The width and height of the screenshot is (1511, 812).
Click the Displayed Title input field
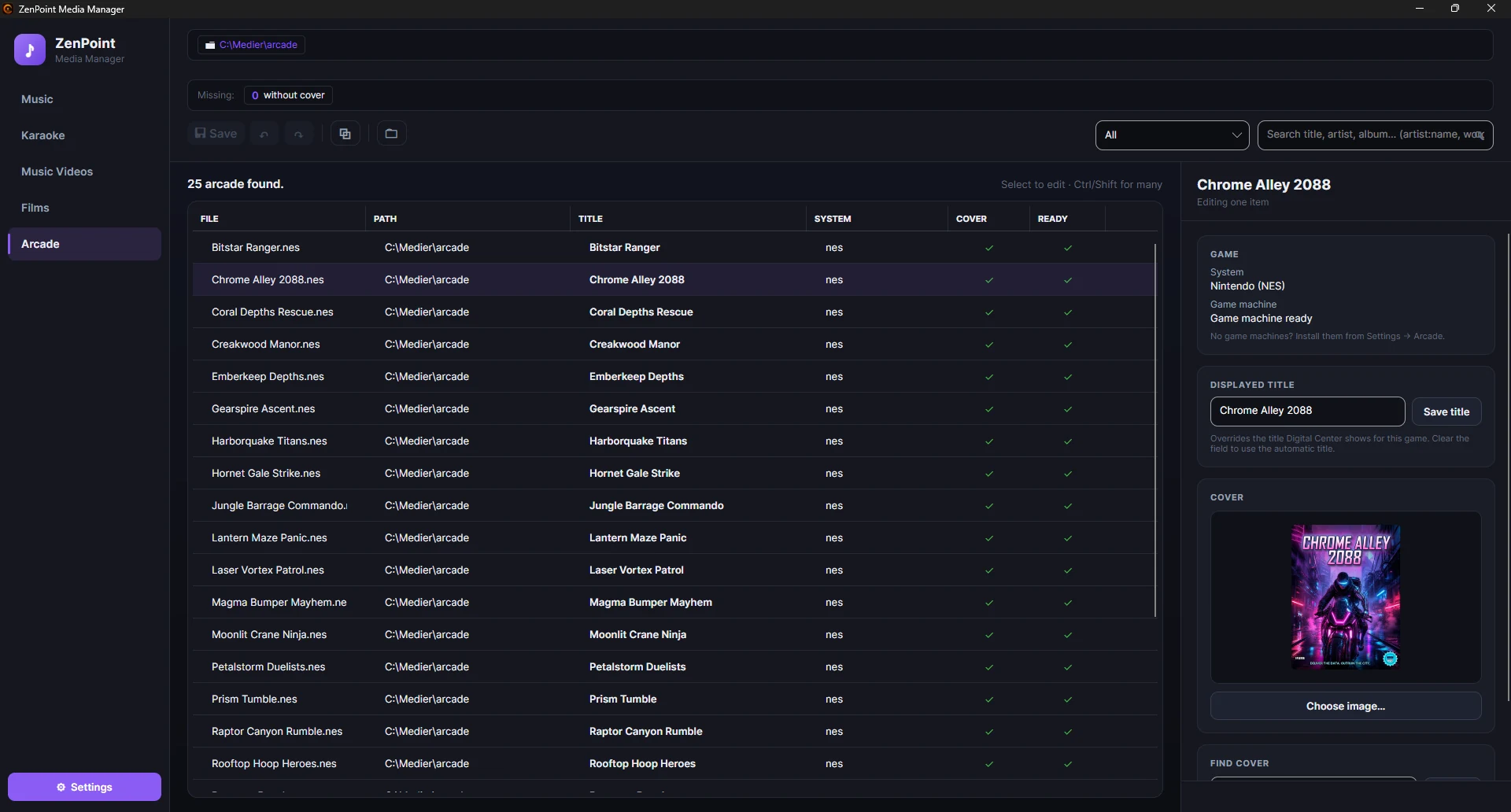point(1307,411)
